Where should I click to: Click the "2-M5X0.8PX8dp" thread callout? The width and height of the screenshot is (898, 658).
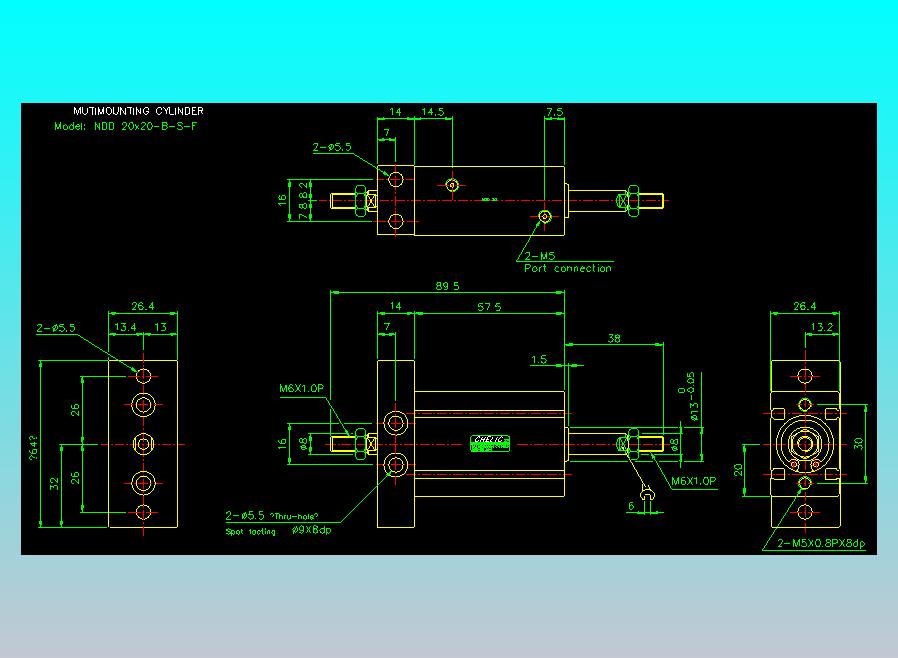point(821,543)
